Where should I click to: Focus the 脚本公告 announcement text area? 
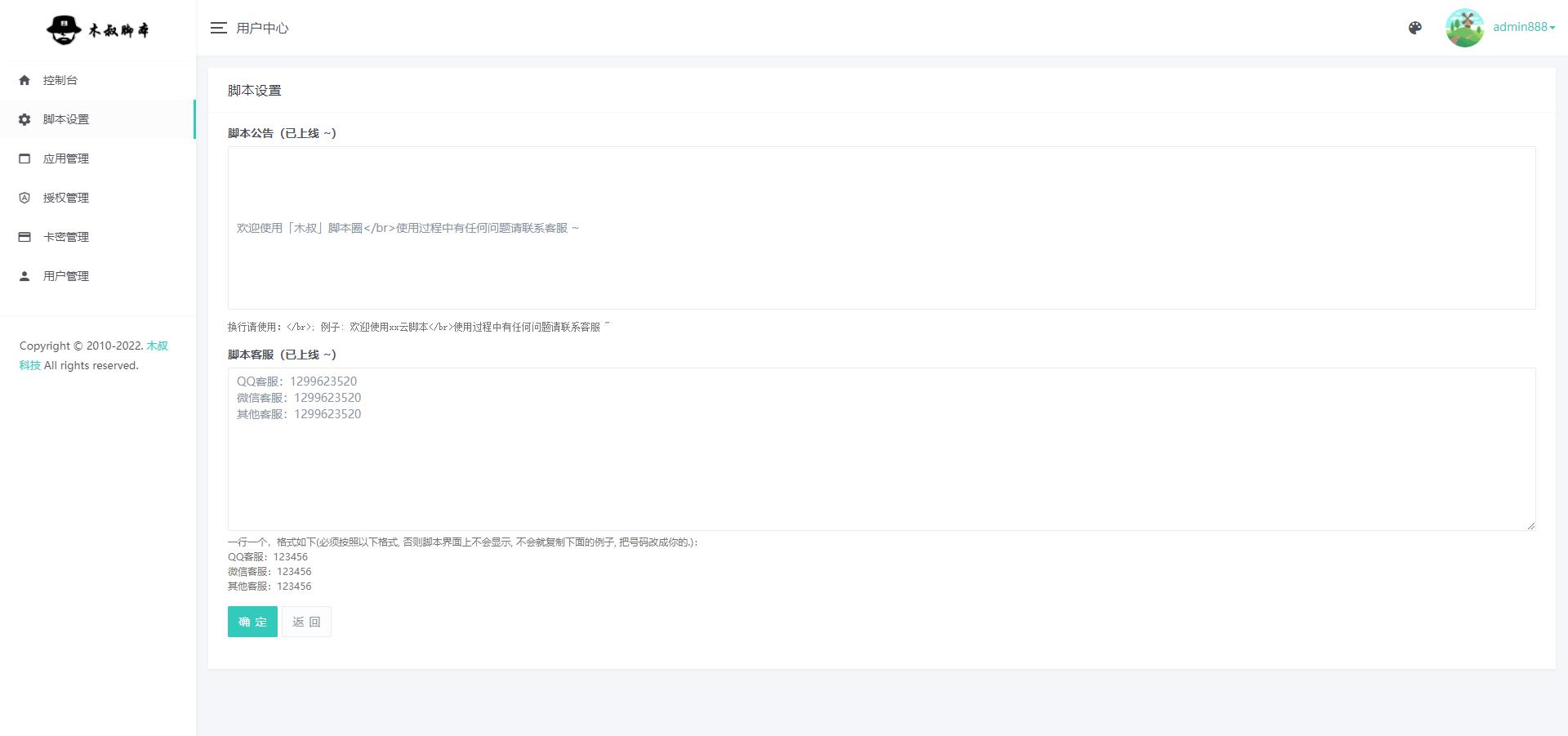pos(881,228)
